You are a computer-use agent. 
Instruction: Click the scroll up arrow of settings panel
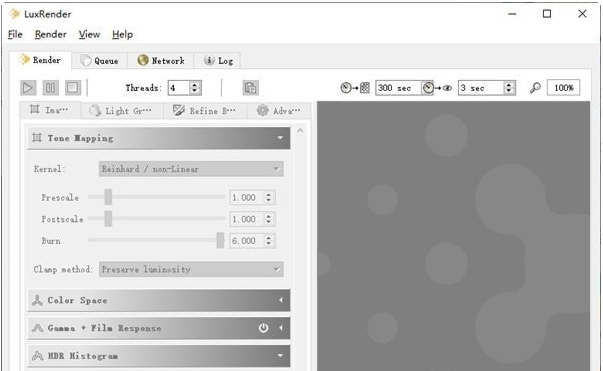pyautogui.click(x=300, y=131)
